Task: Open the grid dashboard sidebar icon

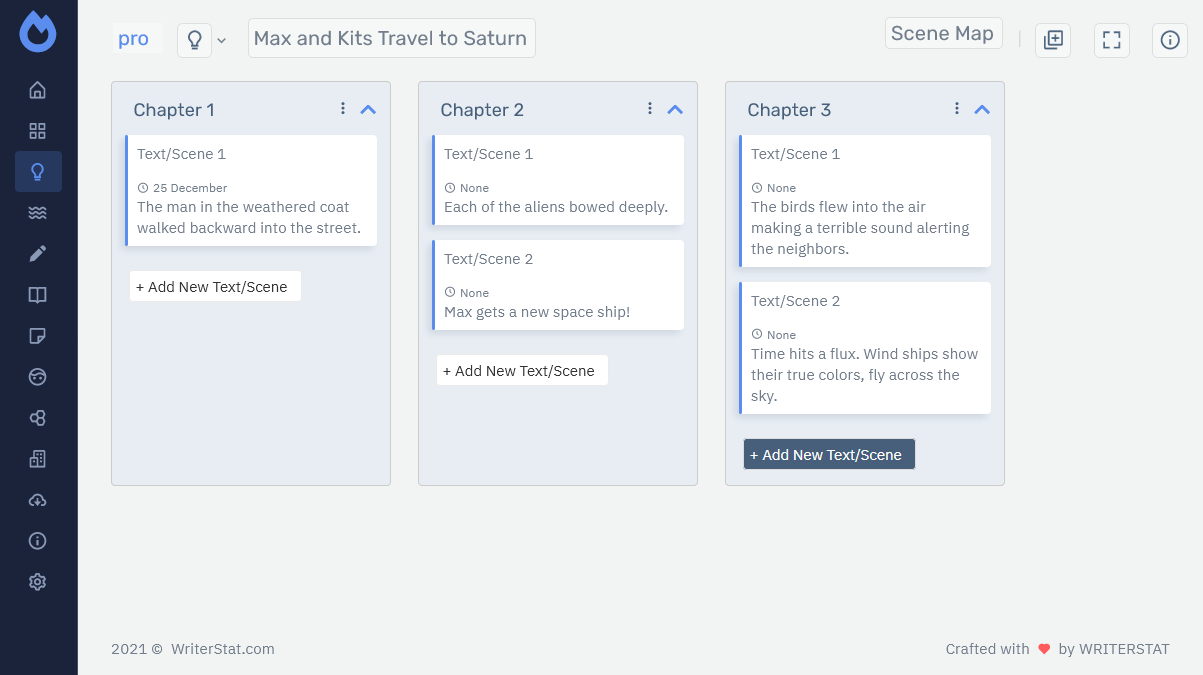Action: 38,131
